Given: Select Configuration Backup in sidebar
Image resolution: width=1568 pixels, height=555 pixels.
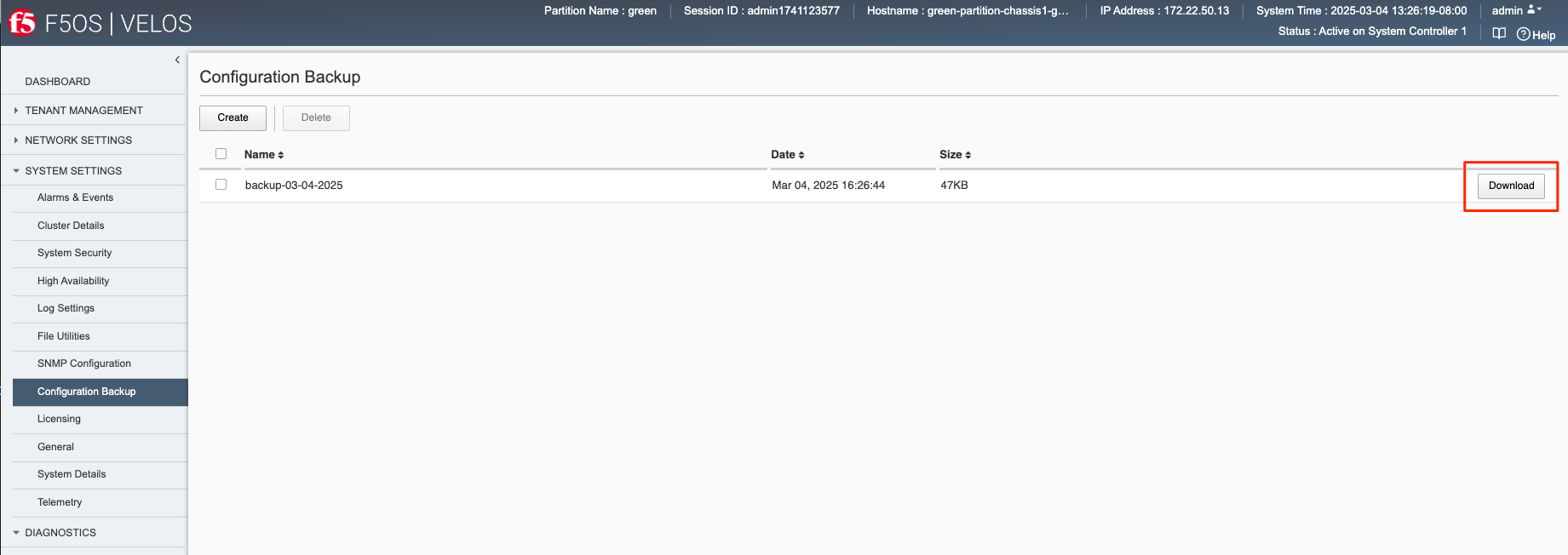Looking at the screenshot, I should (101, 392).
